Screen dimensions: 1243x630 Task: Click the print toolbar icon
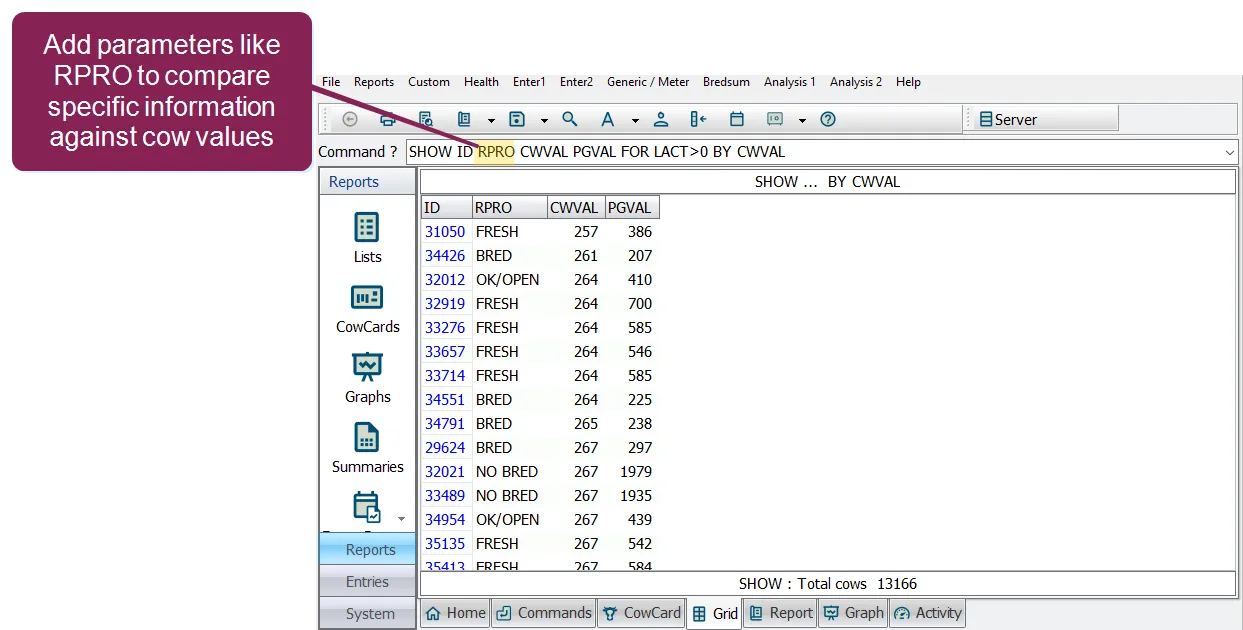388,119
